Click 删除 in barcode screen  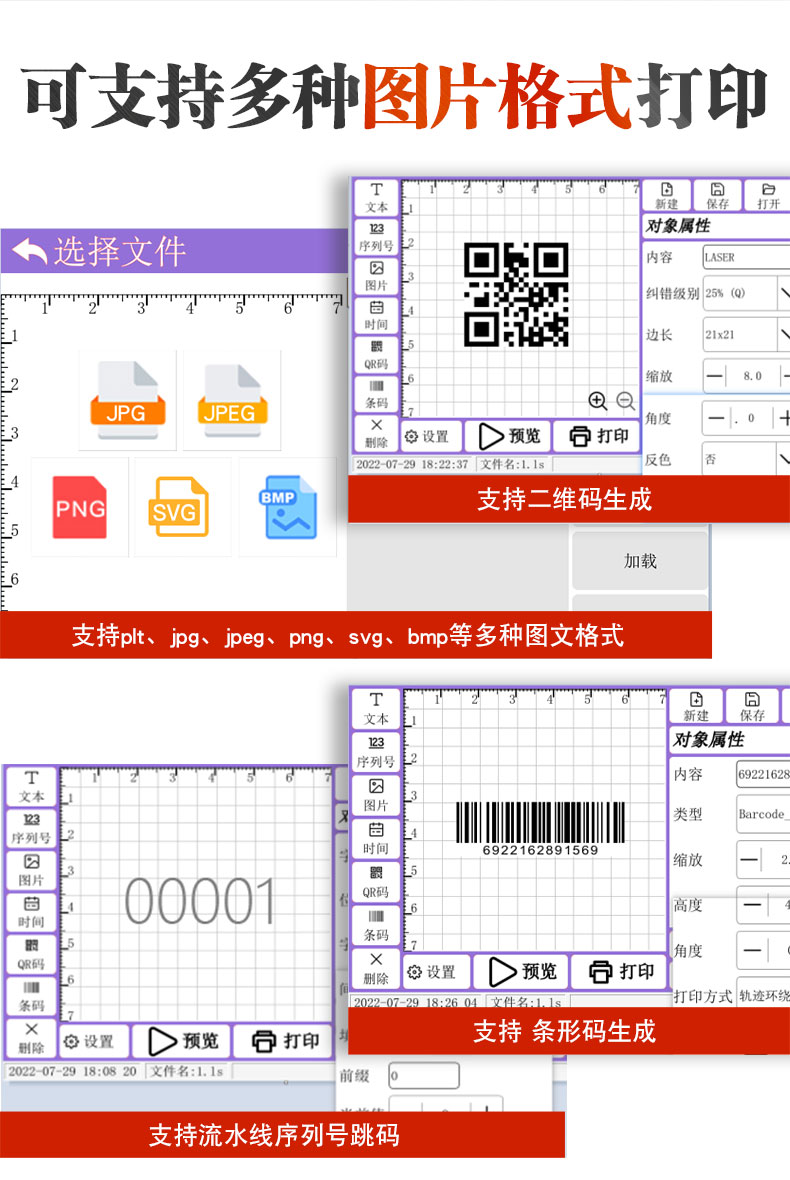375,970
